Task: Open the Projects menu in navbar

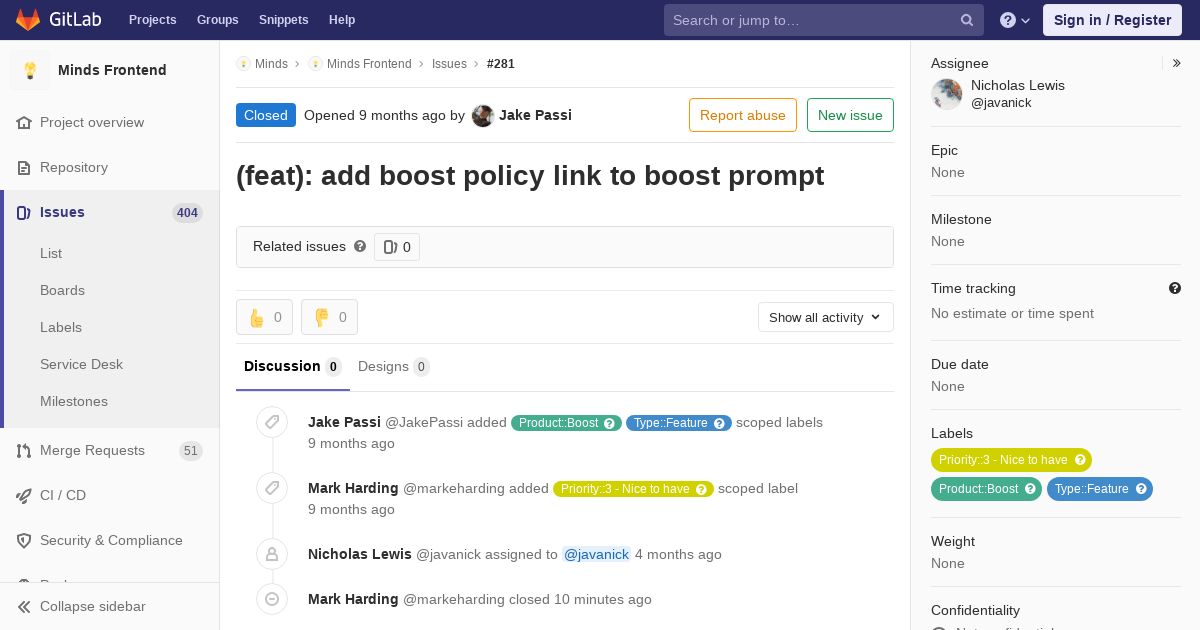Action: click(152, 20)
